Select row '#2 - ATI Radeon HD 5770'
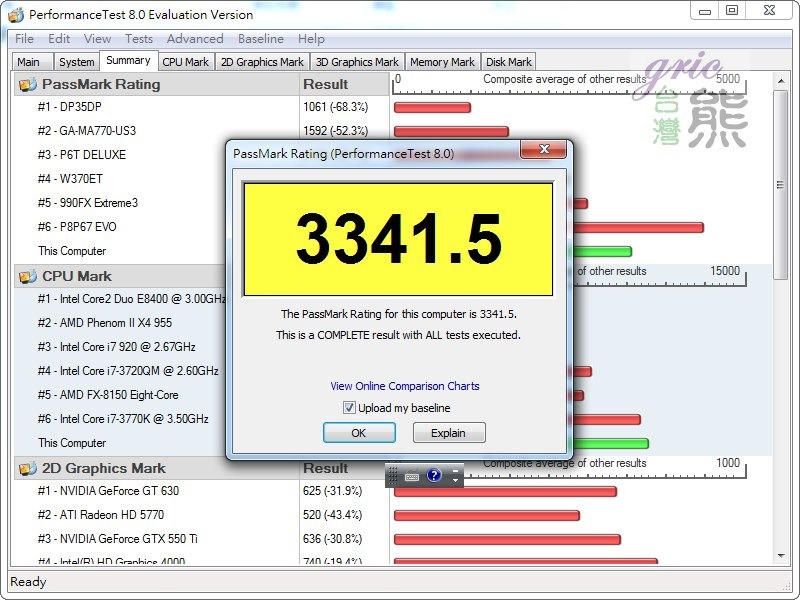The width and height of the screenshot is (800, 600). (101, 514)
